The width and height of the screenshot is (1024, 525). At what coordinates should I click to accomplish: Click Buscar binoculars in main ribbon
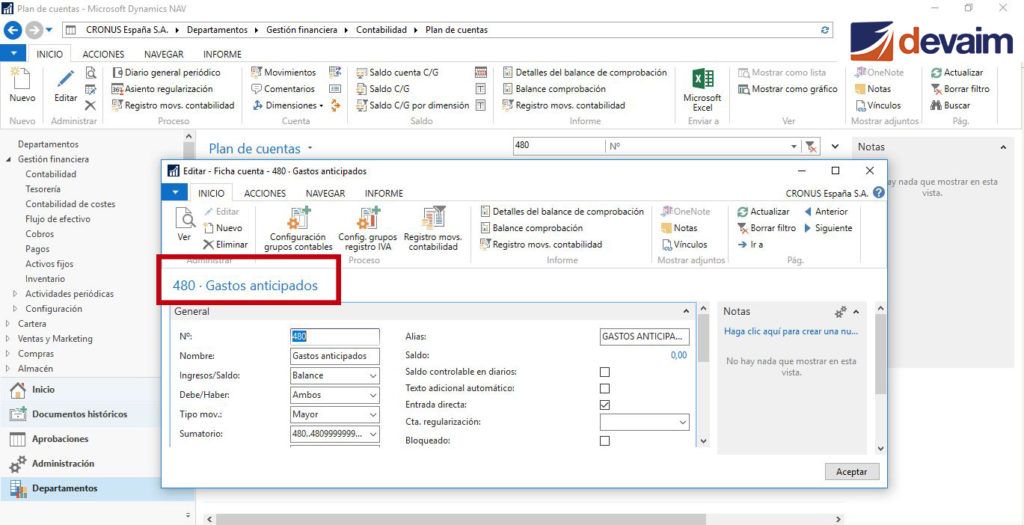951,105
